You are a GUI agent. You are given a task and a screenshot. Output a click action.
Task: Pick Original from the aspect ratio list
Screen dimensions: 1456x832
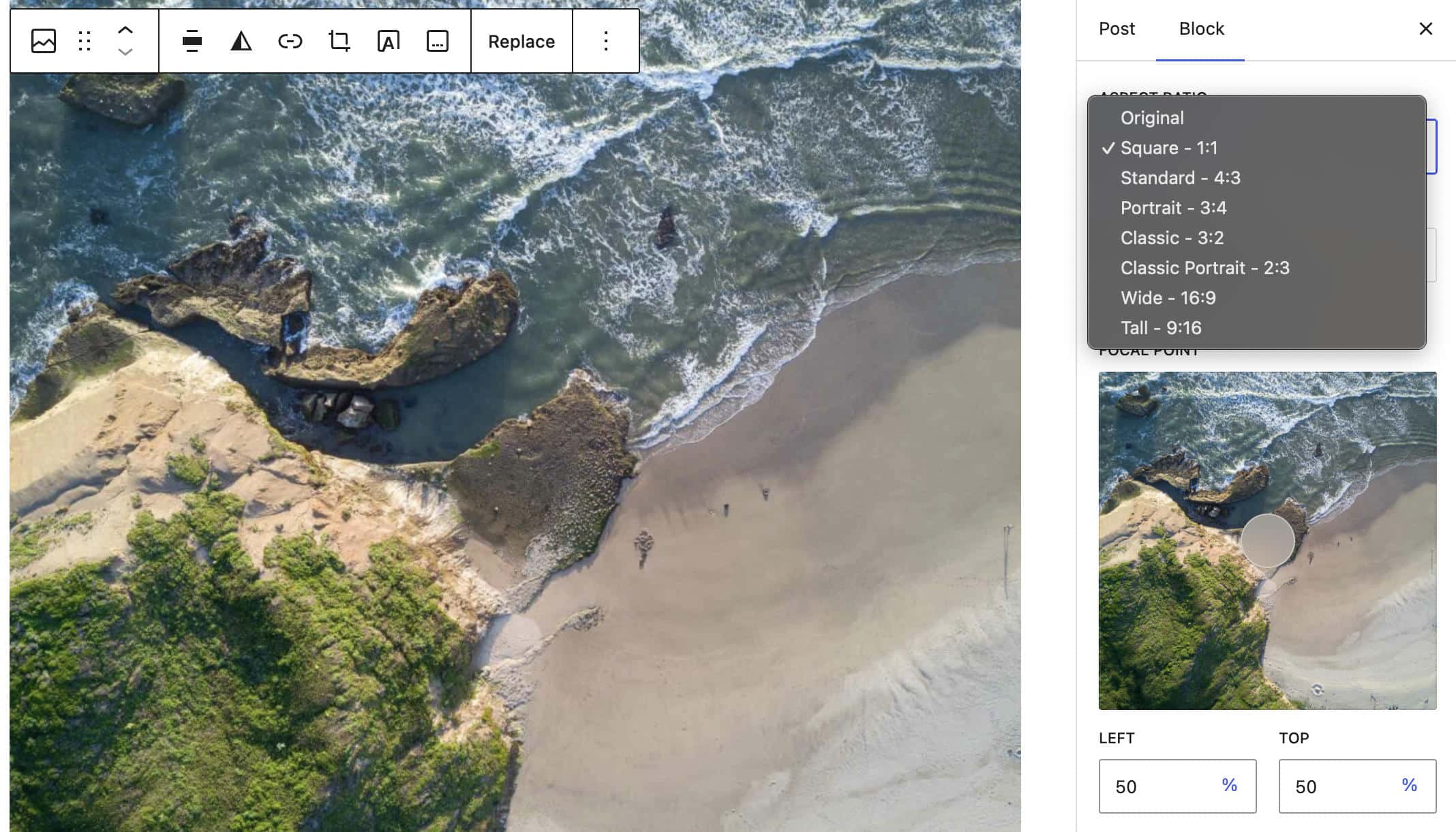(1152, 117)
